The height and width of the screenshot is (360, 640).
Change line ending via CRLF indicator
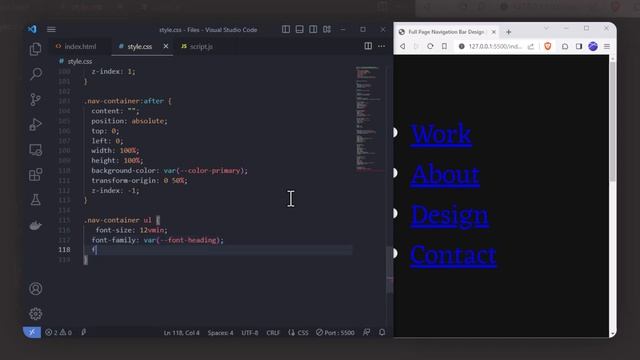[273, 333]
